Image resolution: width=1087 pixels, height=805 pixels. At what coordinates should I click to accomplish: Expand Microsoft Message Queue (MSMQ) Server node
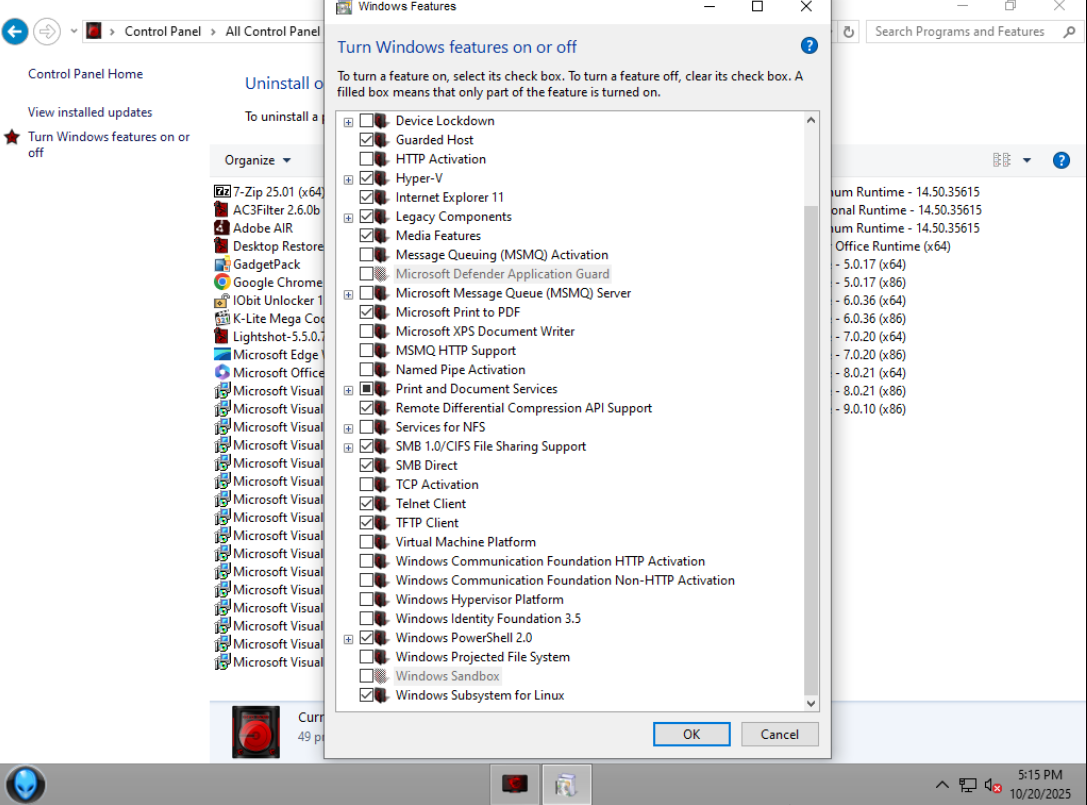click(349, 295)
